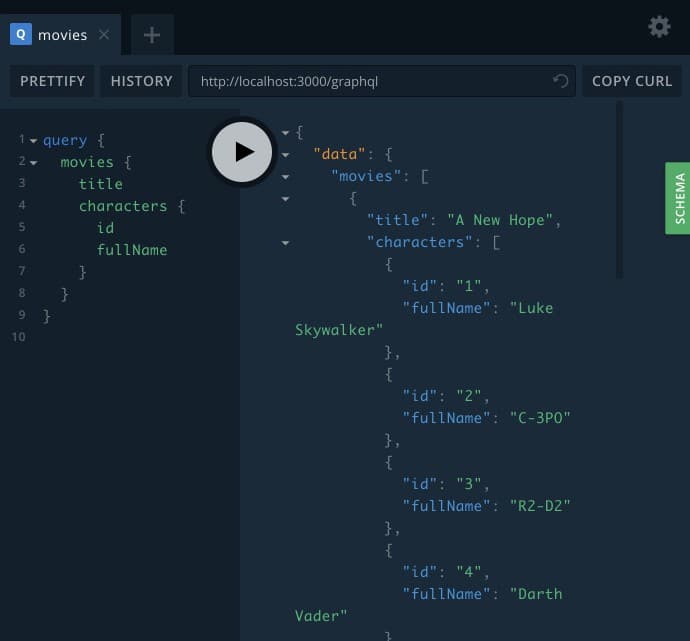
Task: Collapse the first movie object arrow
Action: pos(285,199)
